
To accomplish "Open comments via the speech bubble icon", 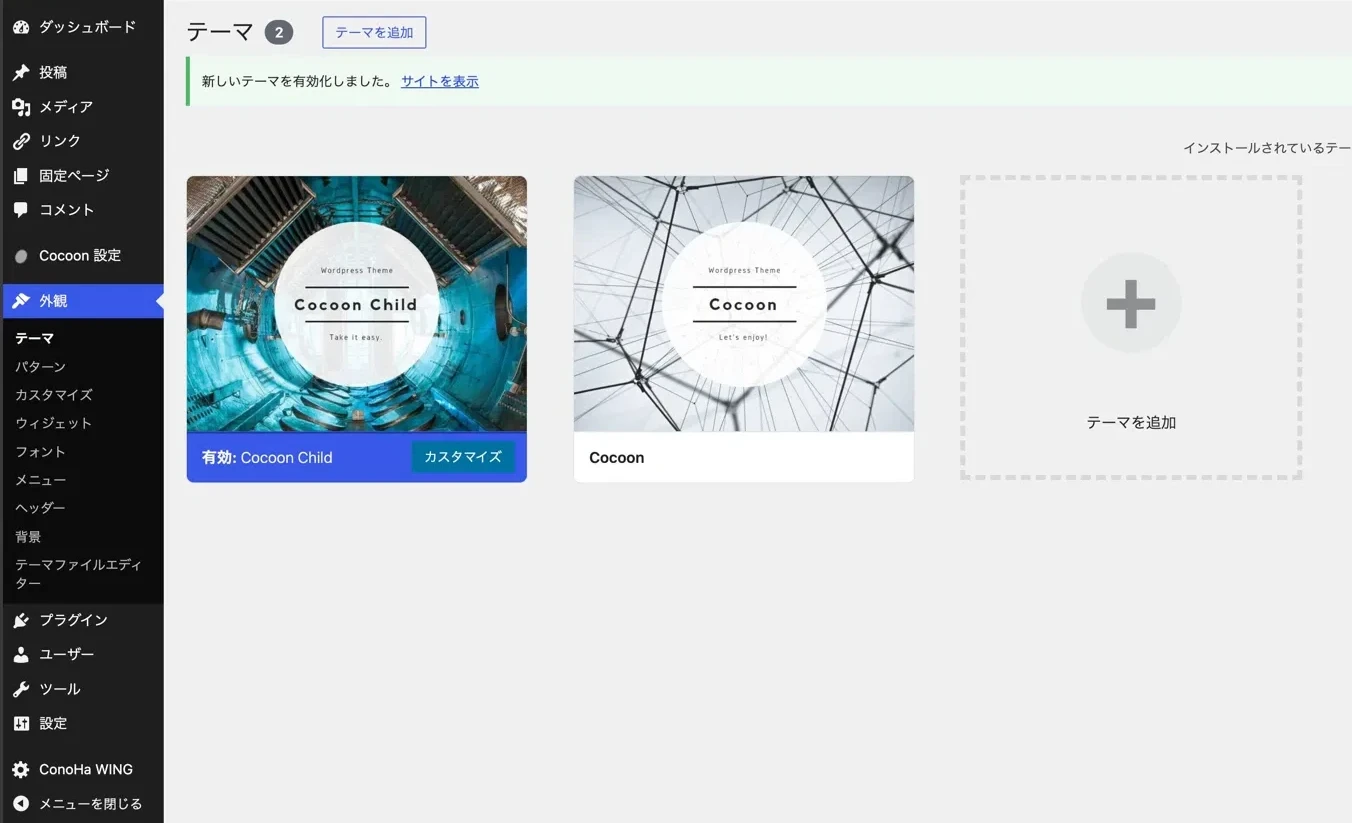I will (x=21, y=210).
